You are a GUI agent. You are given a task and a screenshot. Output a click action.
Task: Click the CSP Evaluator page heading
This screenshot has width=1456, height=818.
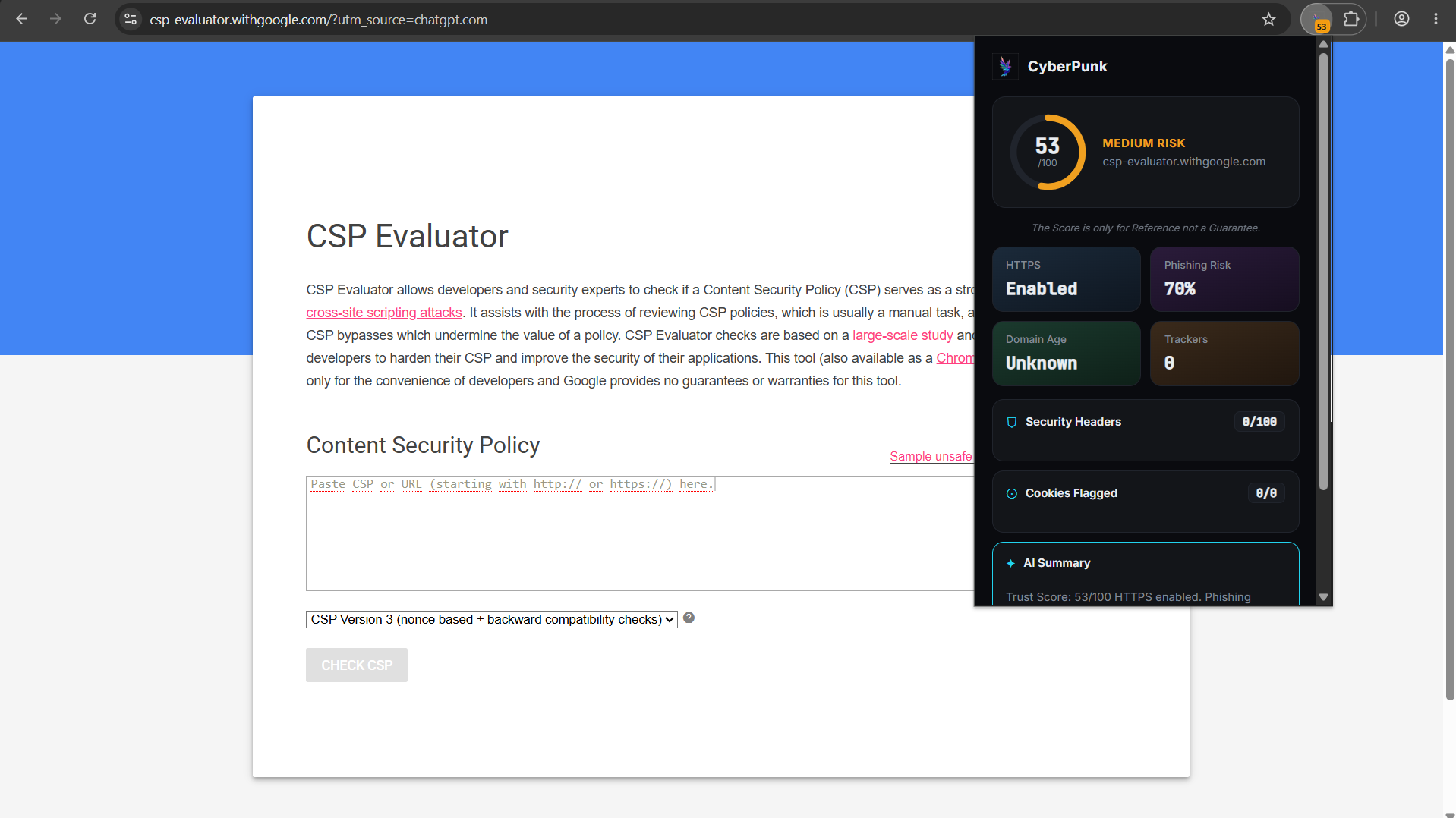tap(407, 237)
